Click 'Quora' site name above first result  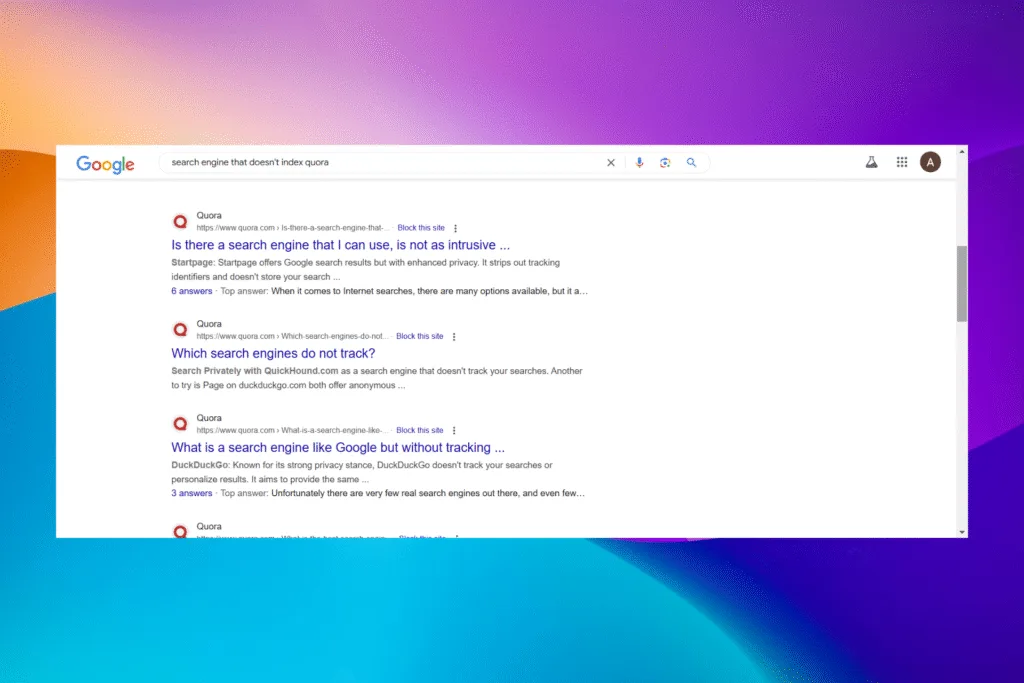(209, 215)
